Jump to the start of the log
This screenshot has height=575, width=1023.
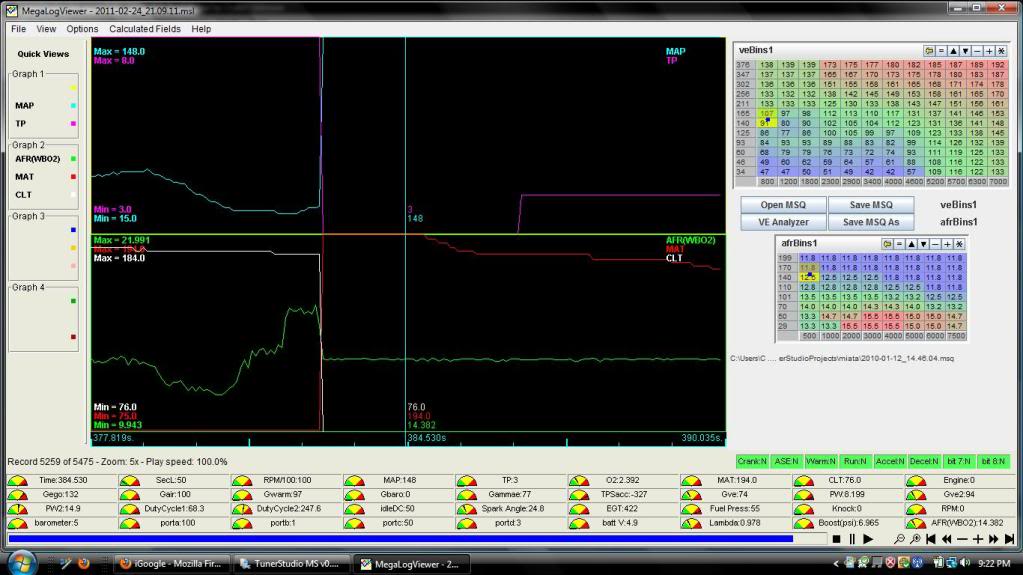(931, 539)
